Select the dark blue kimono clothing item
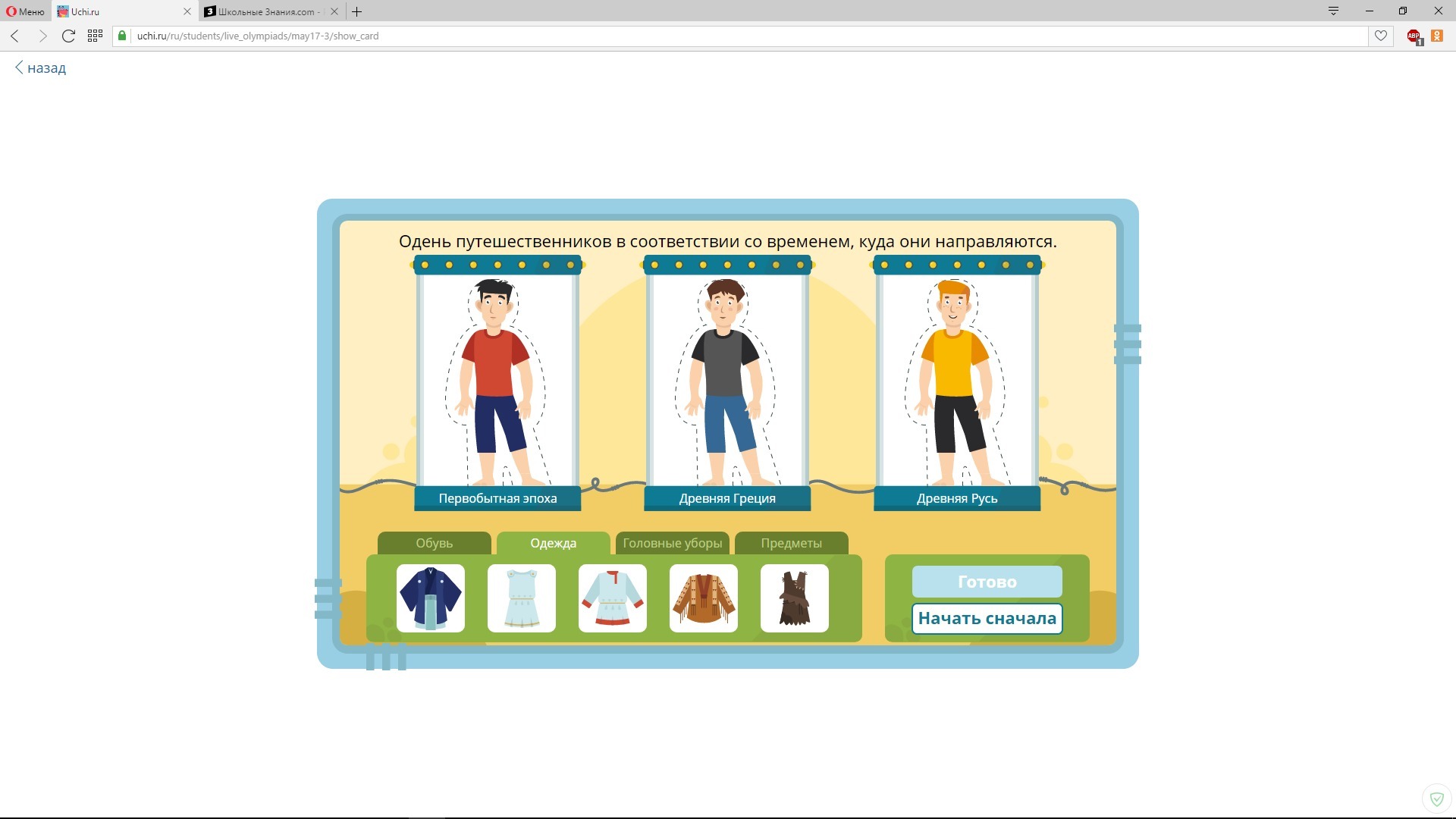1456x819 pixels. pos(430,598)
